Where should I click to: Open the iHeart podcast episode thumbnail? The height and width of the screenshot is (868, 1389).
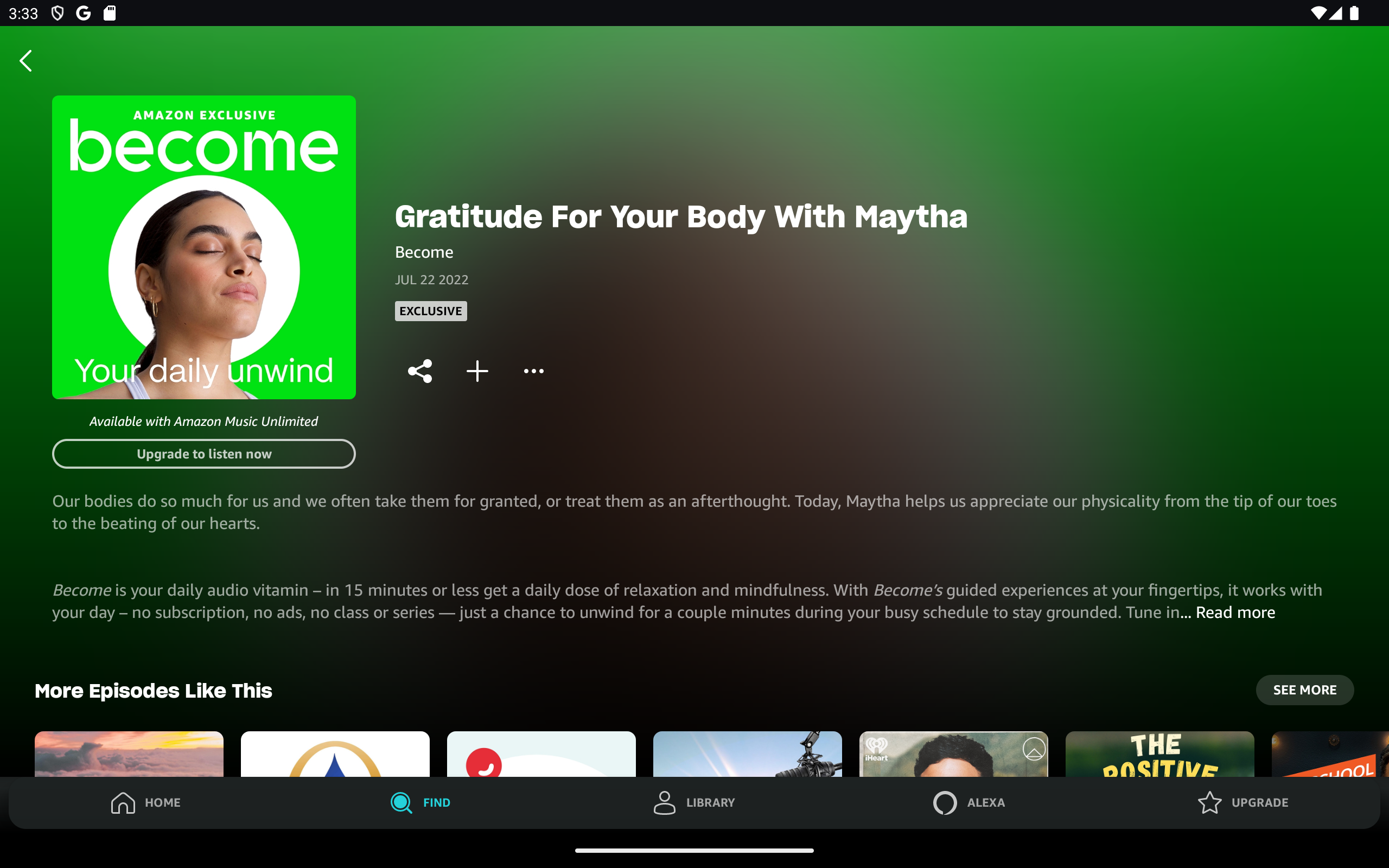coord(953,754)
